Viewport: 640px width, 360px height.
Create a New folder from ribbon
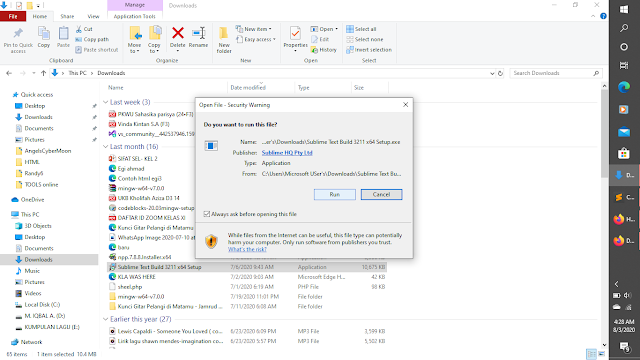(224, 40)
